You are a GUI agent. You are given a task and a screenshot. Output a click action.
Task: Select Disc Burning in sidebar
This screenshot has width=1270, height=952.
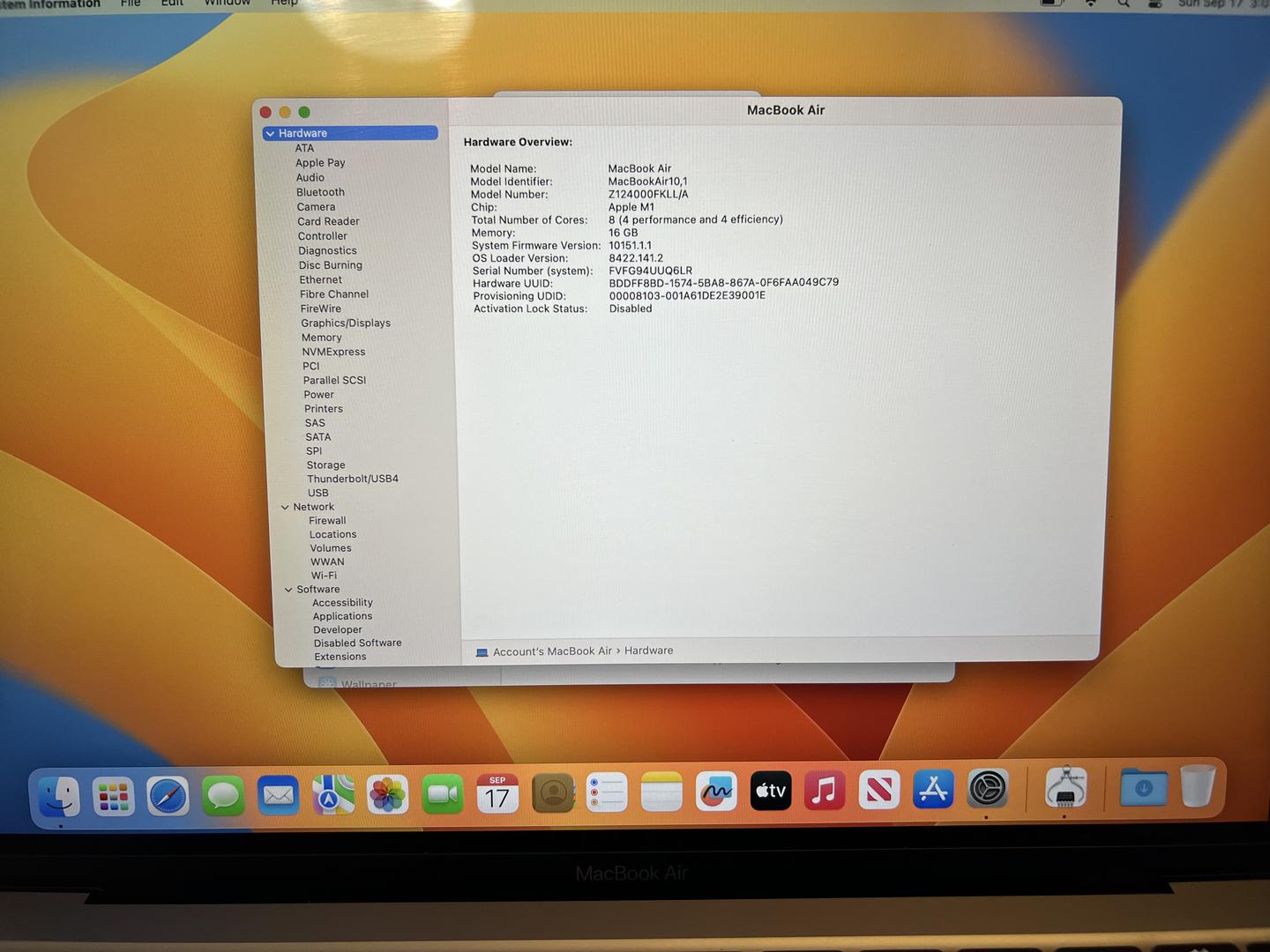point(331,265)
